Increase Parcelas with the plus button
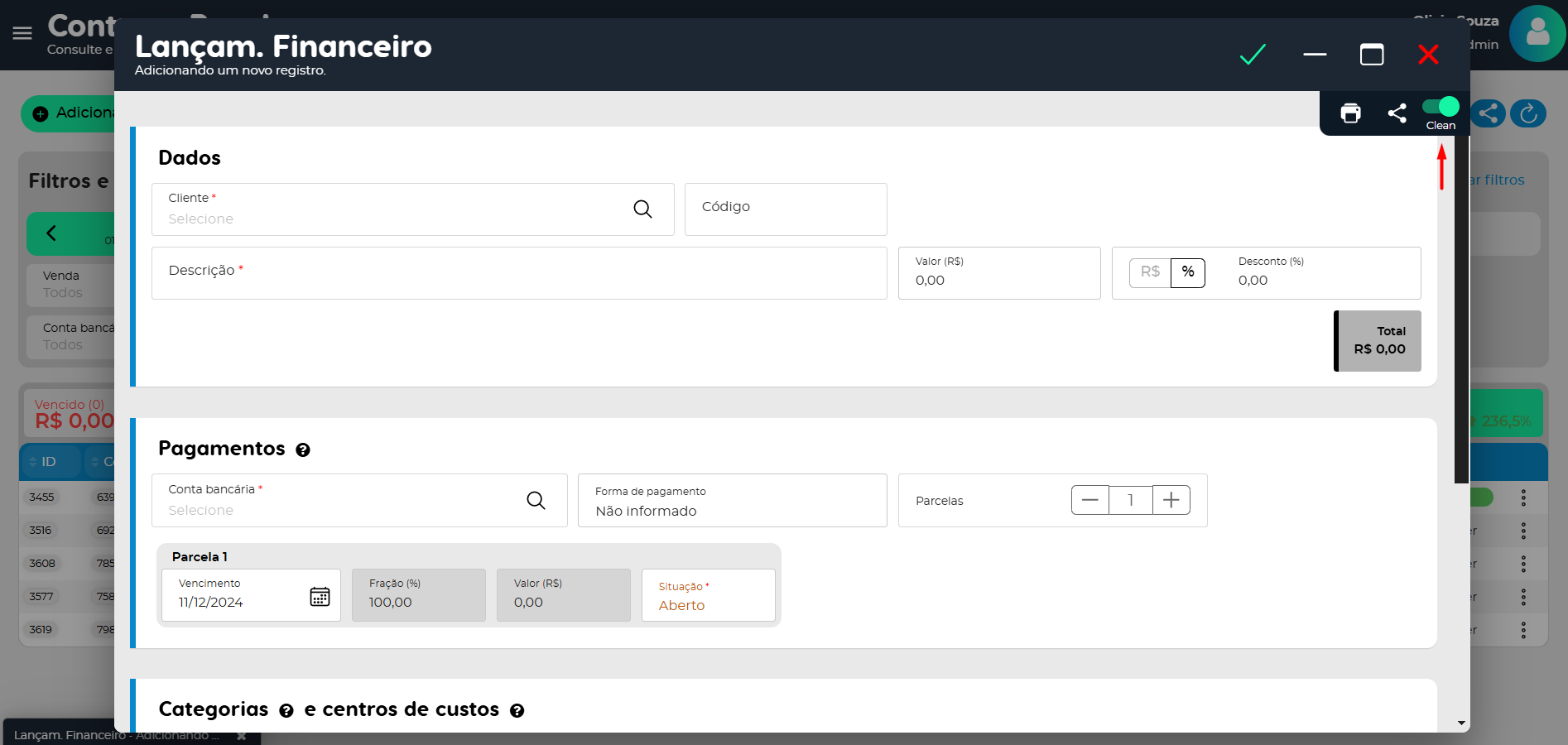Screen dimensions: 1568x745 [x=1171, y=500]
